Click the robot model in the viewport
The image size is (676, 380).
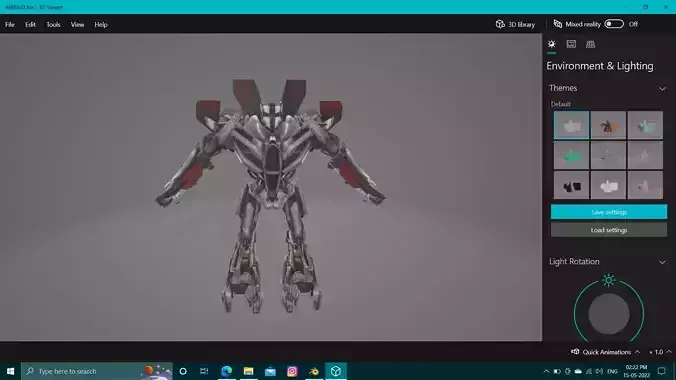tap(270, 196)
